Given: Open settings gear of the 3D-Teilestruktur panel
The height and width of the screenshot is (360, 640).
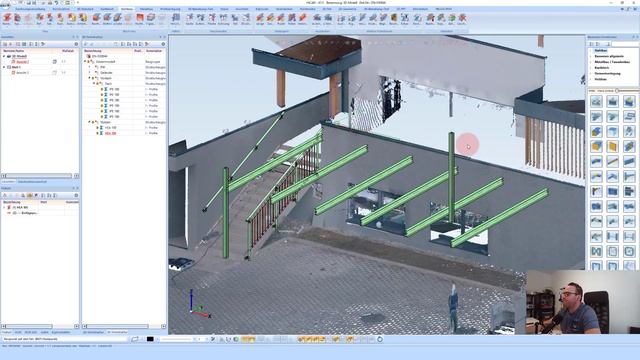Looking at the screenshot, I should tap(163, 44).
